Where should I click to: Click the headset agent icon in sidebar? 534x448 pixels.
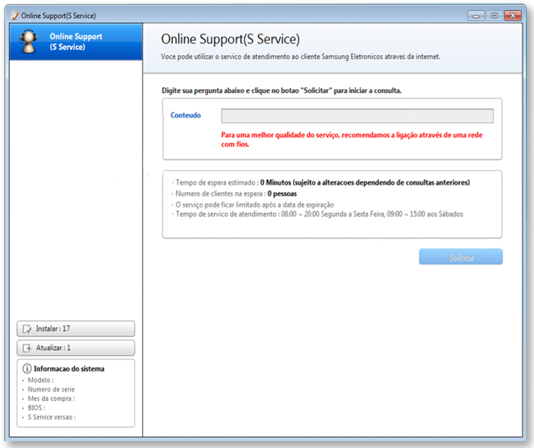28,41
